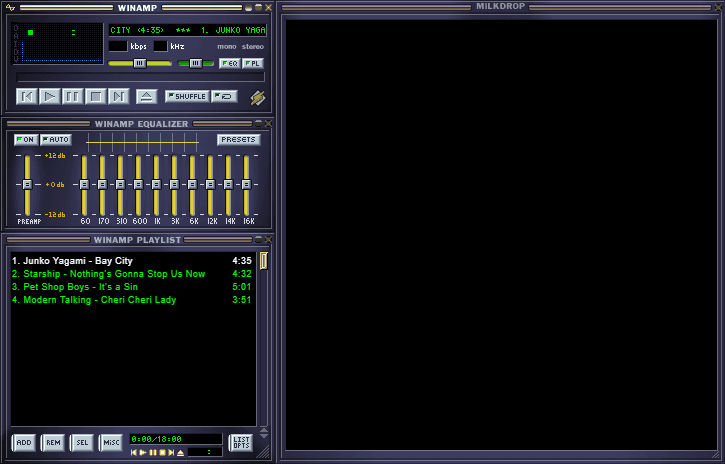This screenshot has height=464, width=725.
Task: Click the O options letter in clutter bar
Action: click(x=16, y=28)
